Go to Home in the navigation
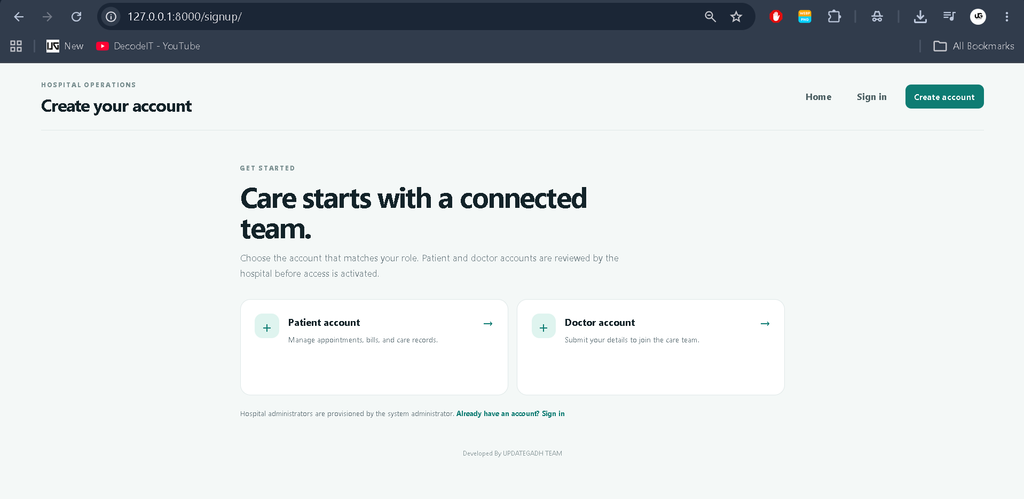The height and width of the screenshot is (499, 1024). tap(818, 97)
